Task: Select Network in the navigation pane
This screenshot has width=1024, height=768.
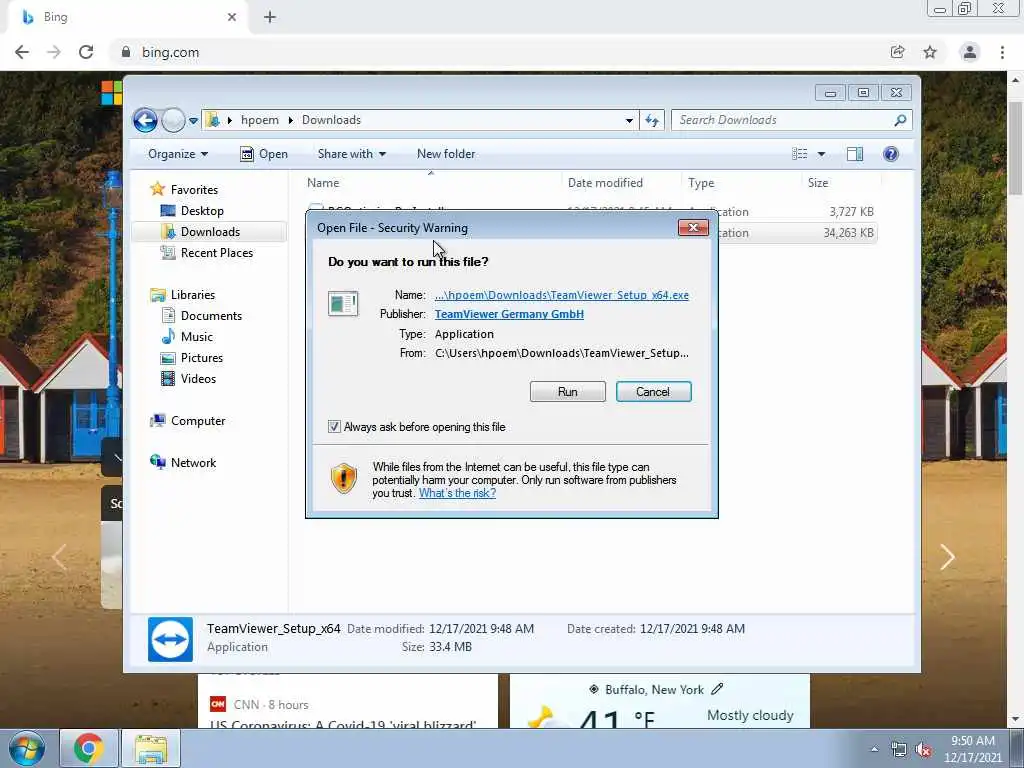Action: pyautogui.click(x=193, y=463)
